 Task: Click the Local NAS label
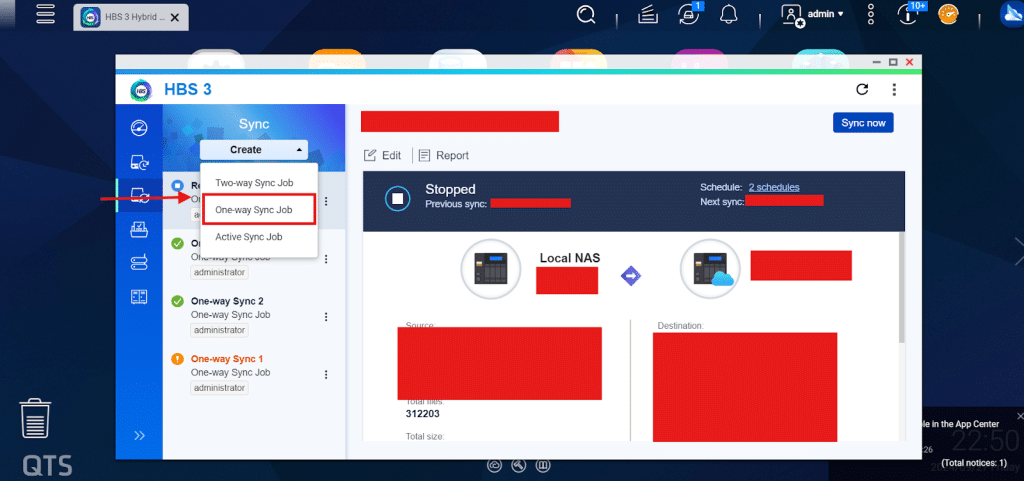point(569,258)
